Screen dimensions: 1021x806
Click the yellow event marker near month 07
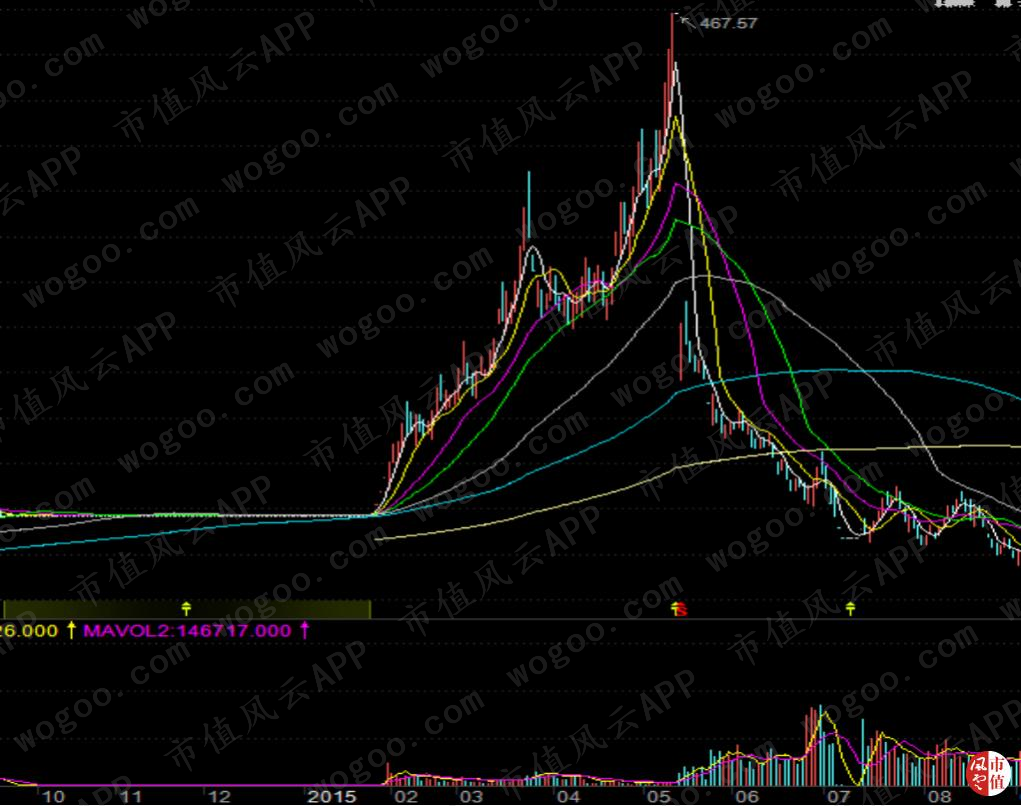tap(850, 609)
